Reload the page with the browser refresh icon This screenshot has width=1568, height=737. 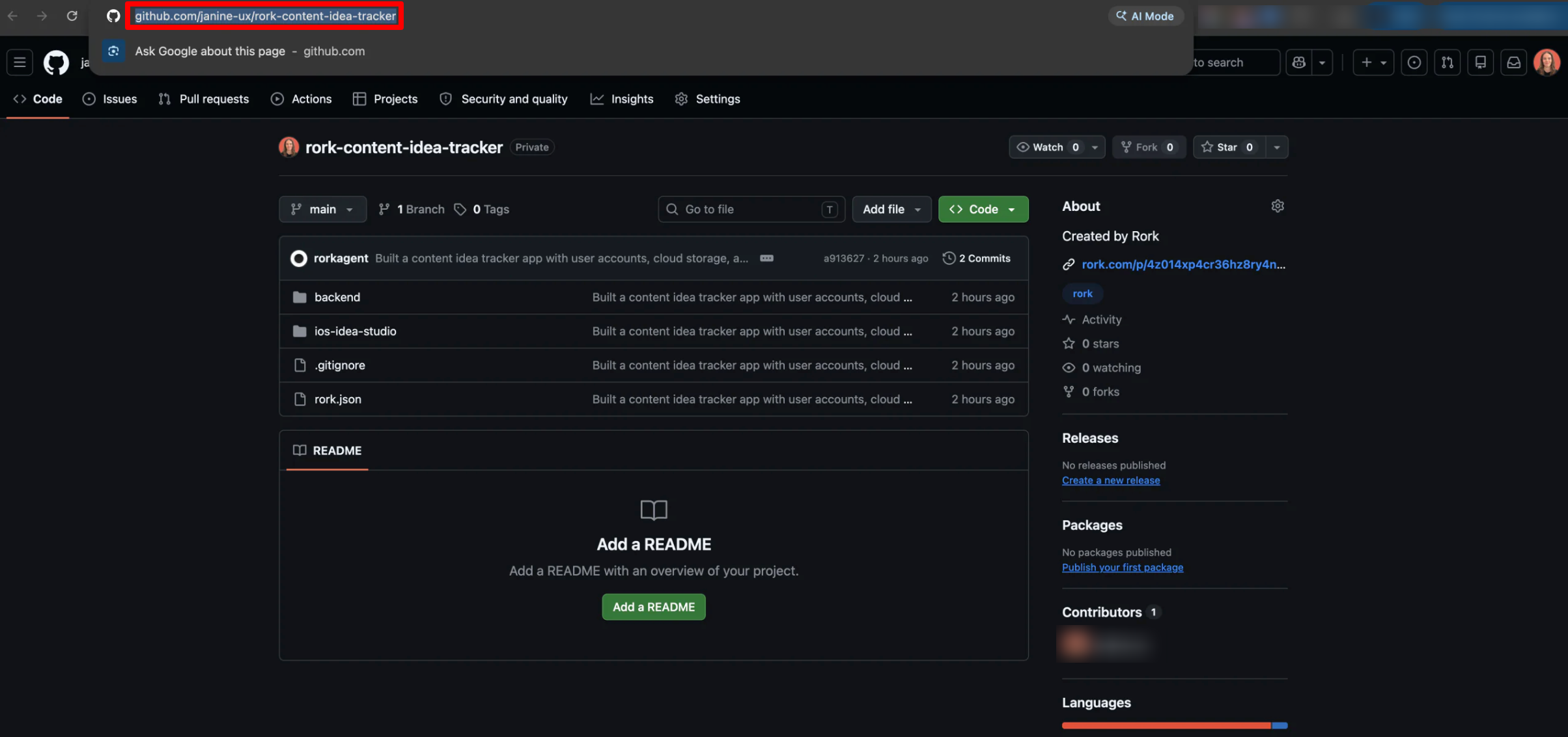72,16
